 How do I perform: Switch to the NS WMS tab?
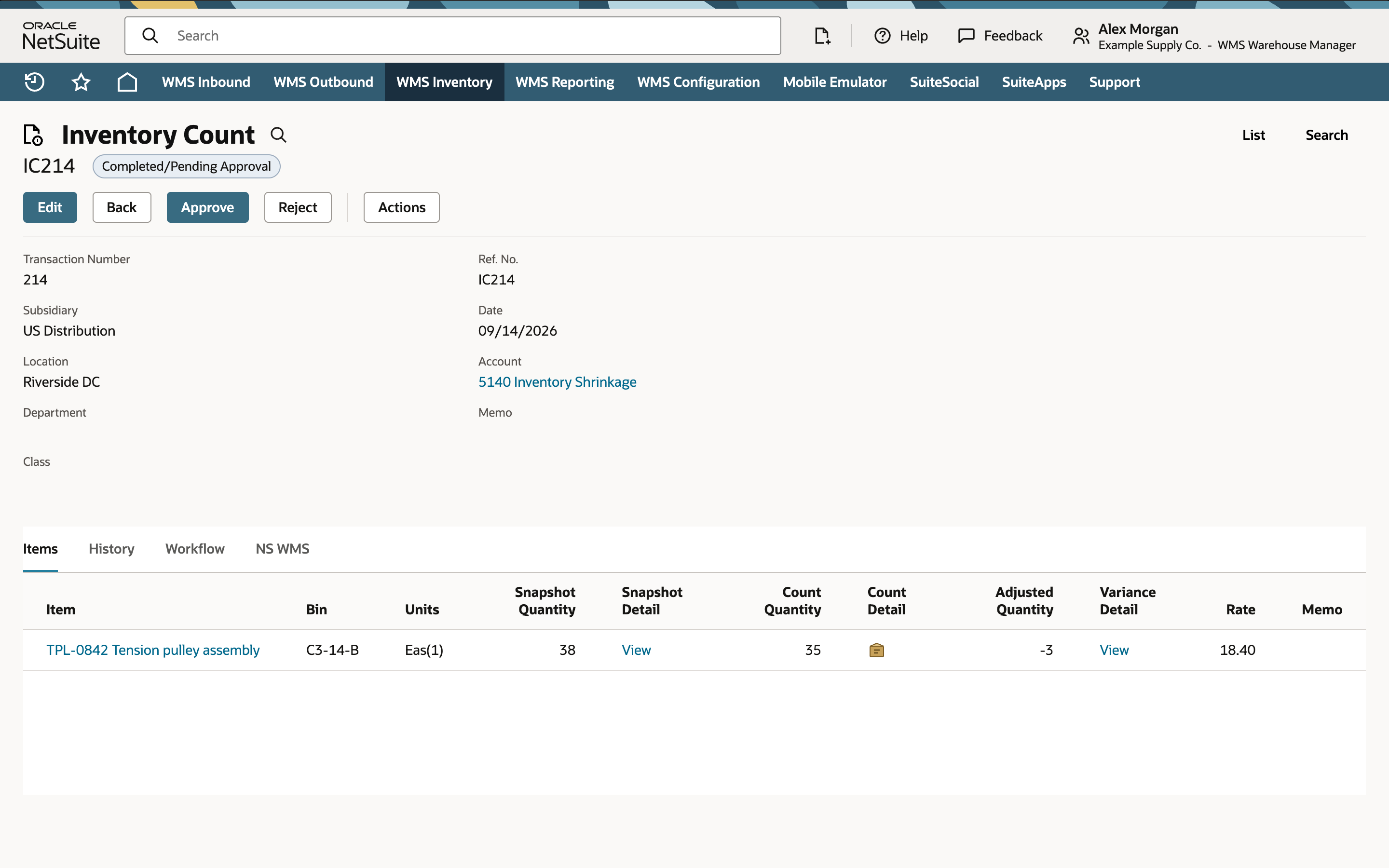pos(283,549)
